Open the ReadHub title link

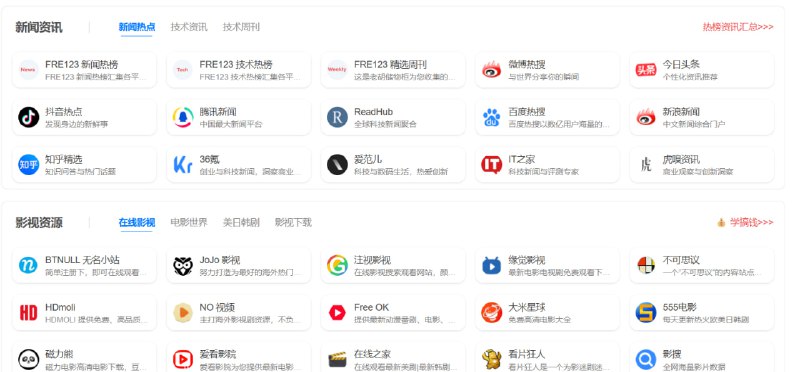tap(373, 112)
